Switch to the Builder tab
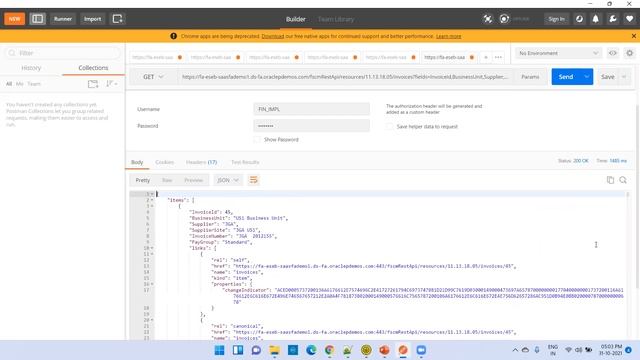640x360 pixels. click(x=296, y=19)
